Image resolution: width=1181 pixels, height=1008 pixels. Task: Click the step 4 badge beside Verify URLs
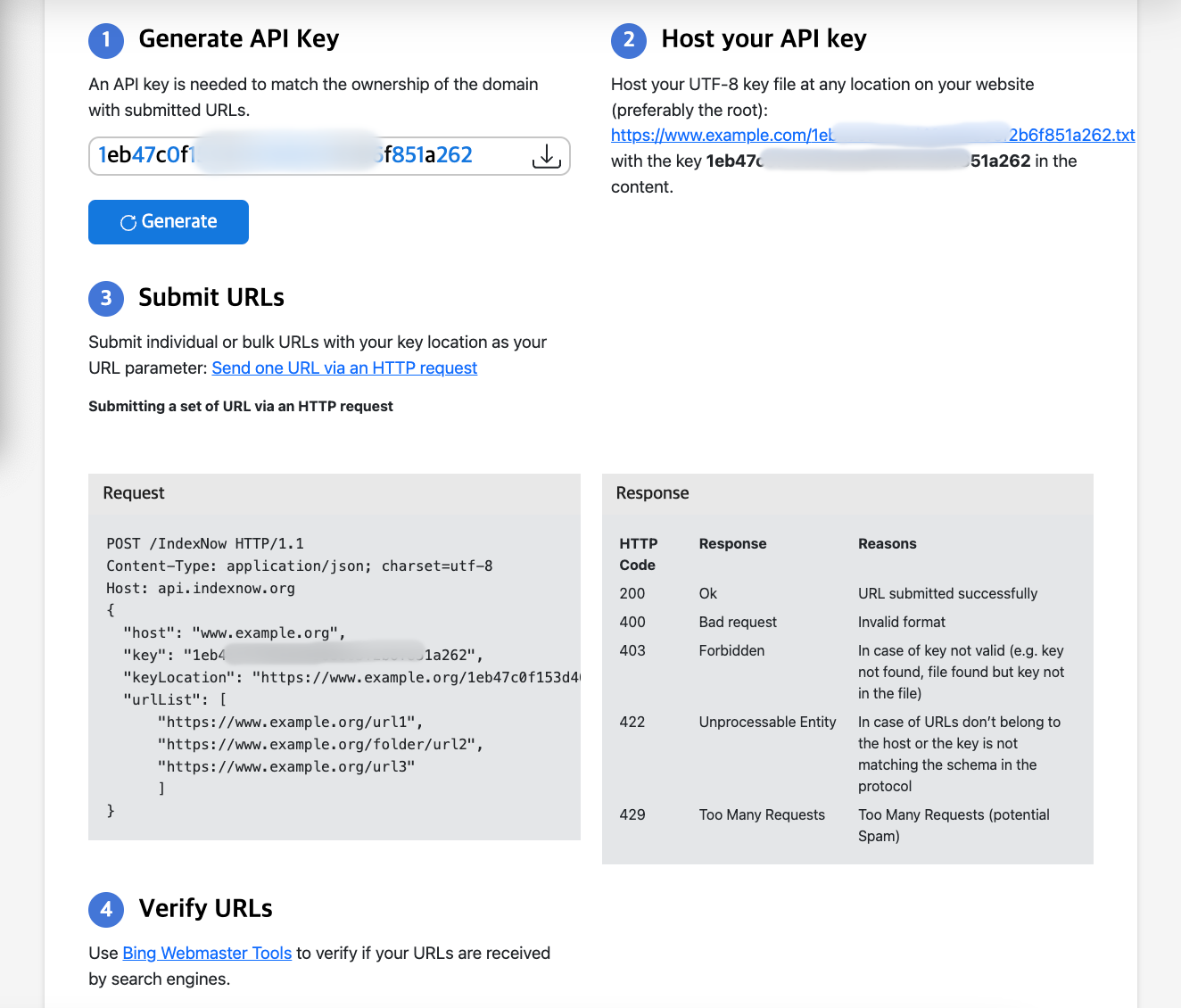(x=105, y=909)
